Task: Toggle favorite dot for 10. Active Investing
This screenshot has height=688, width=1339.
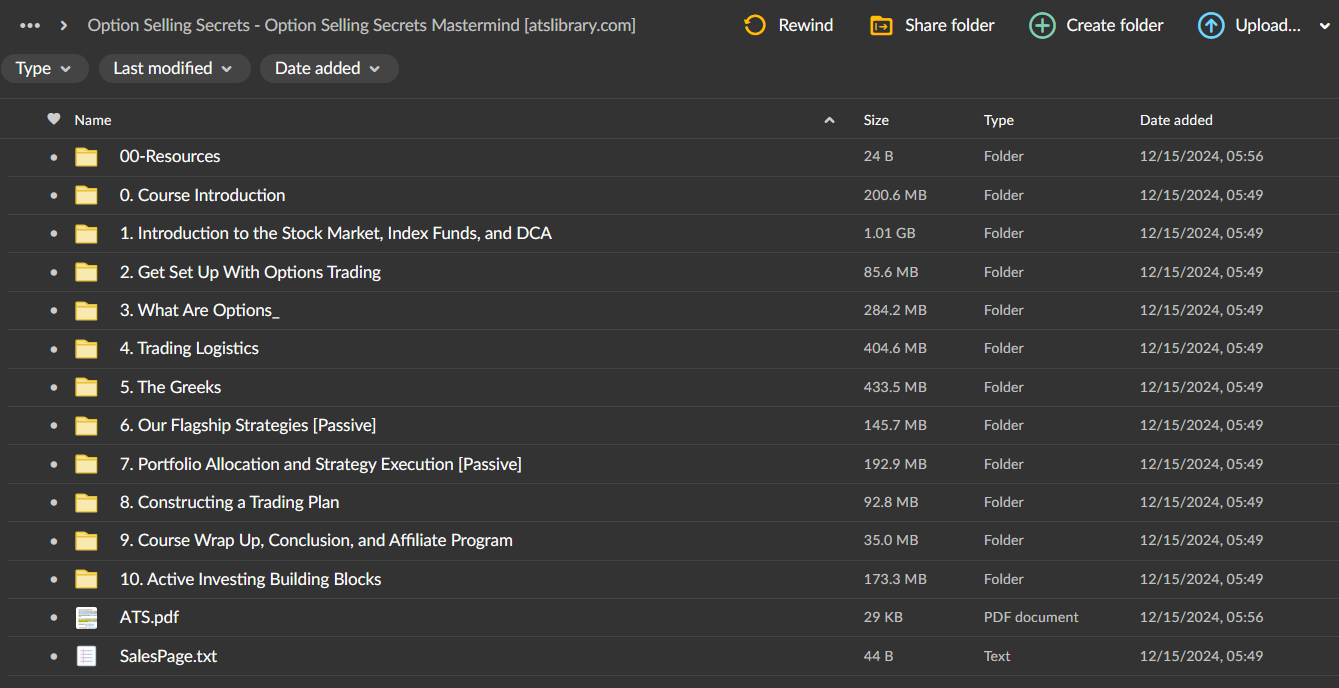Action: (54, 579)
